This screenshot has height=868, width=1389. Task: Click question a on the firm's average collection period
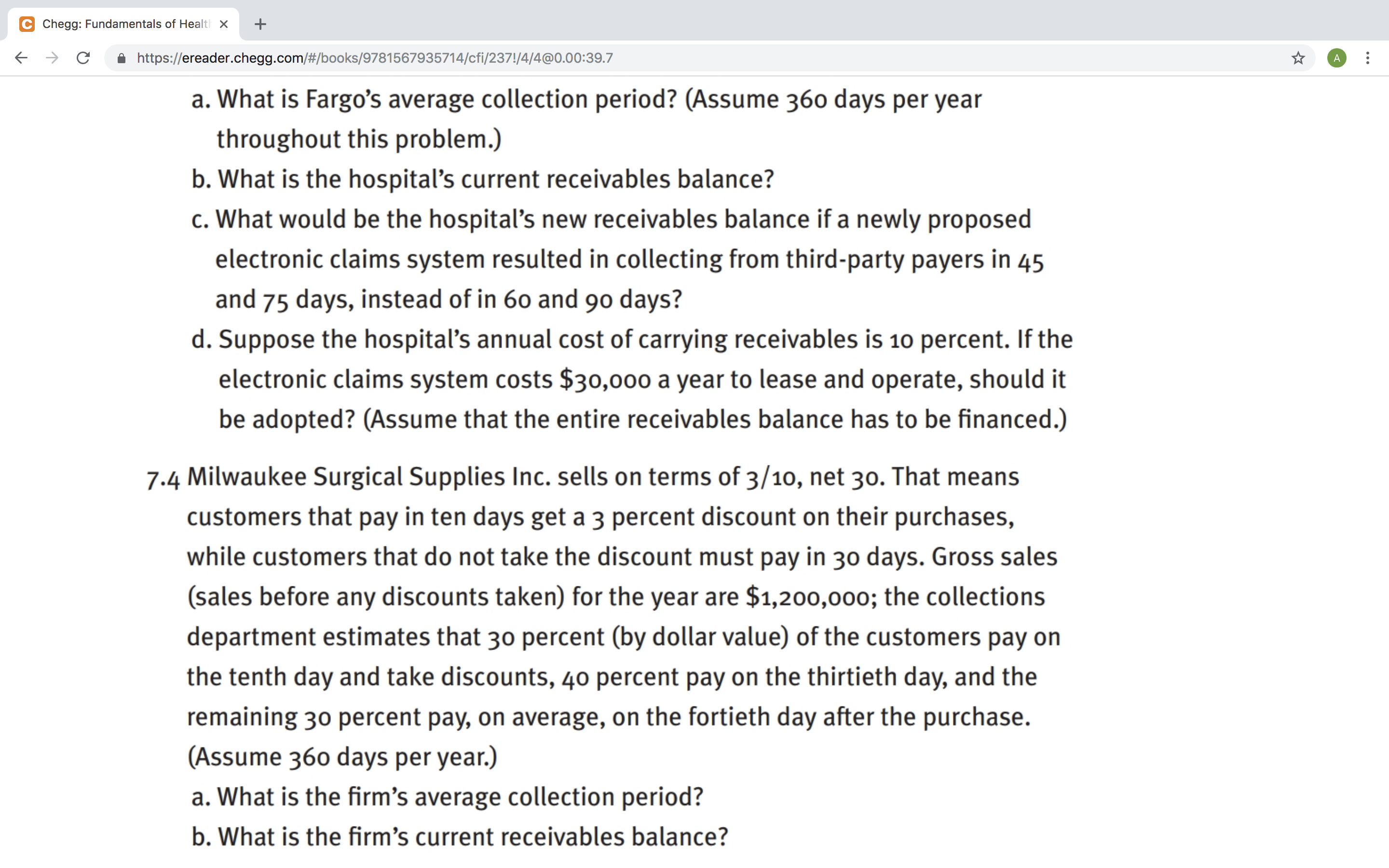(x=448, y=797)
